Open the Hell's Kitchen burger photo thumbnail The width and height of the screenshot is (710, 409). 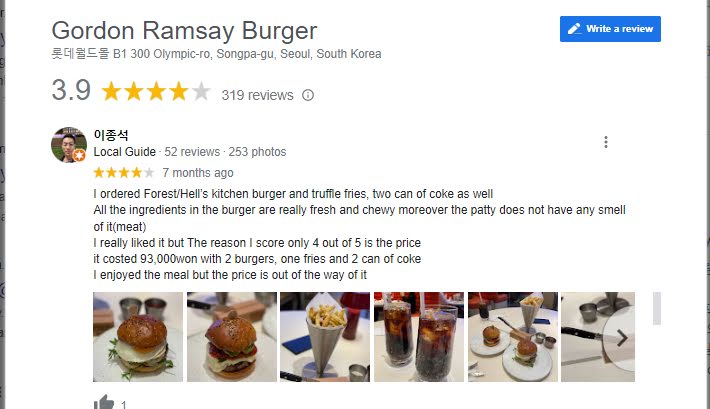click(232, 337)
